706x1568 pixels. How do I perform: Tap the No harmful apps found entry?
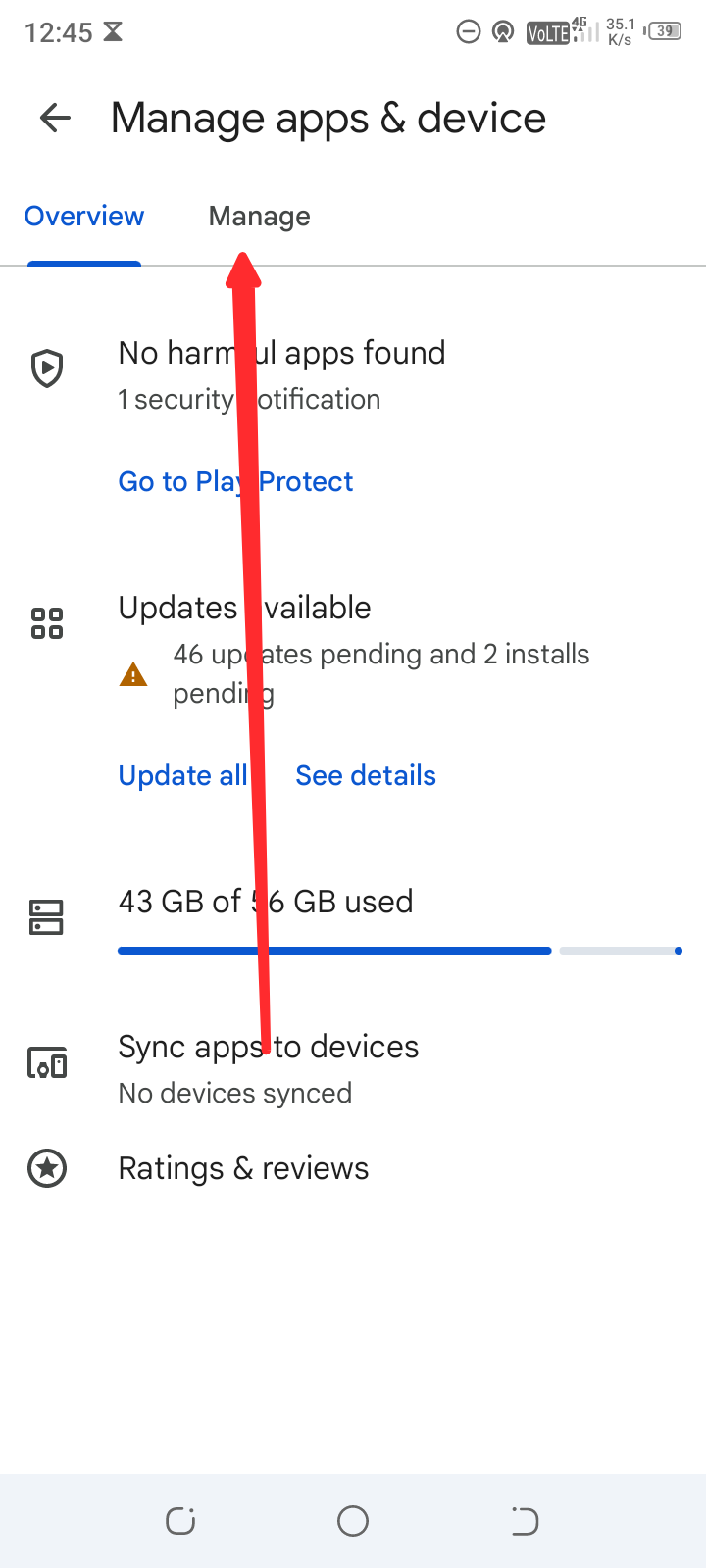tap(281, 353)
